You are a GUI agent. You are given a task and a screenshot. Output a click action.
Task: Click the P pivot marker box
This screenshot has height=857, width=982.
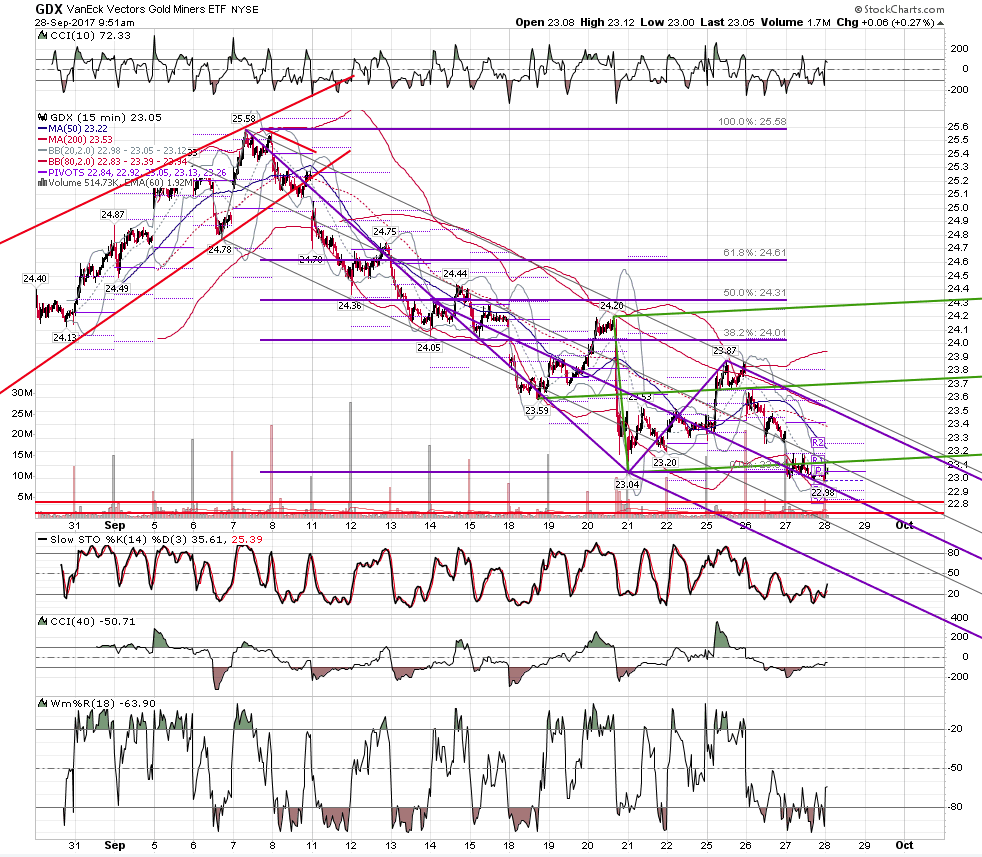click(x=818, y=470)
